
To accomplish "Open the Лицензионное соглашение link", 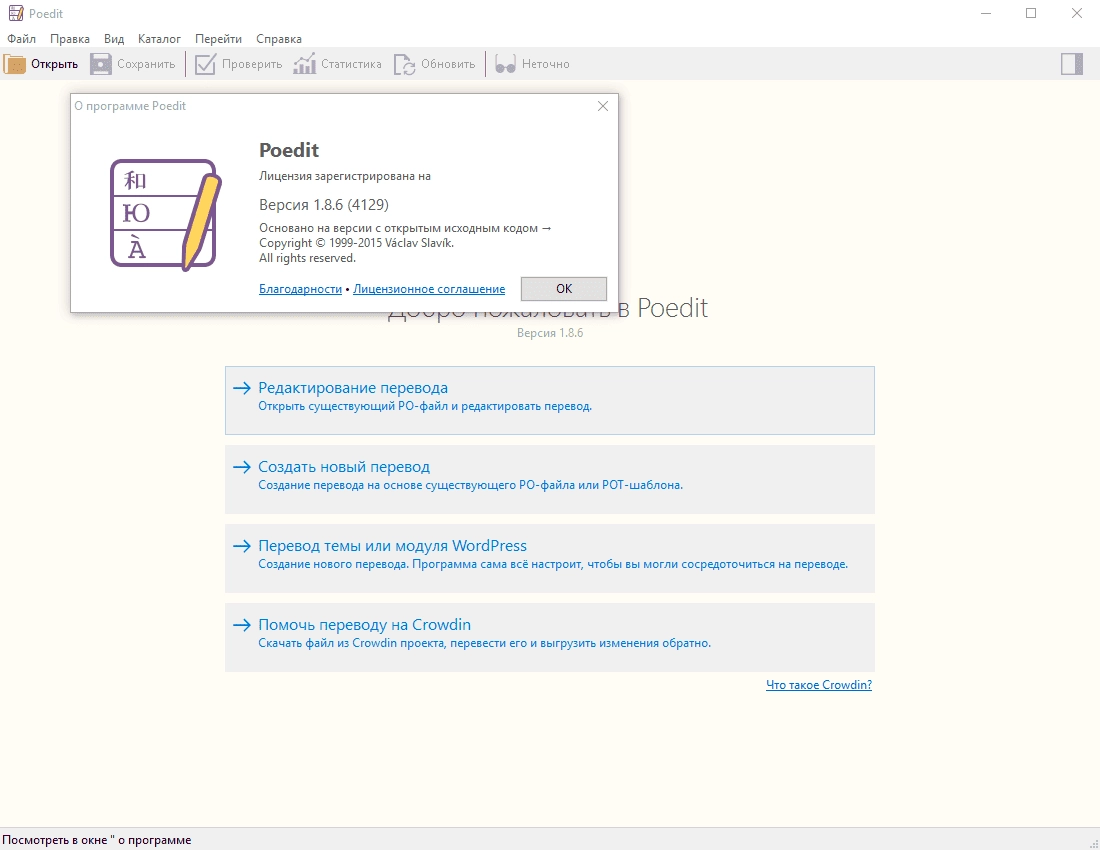I will point(429,289).
